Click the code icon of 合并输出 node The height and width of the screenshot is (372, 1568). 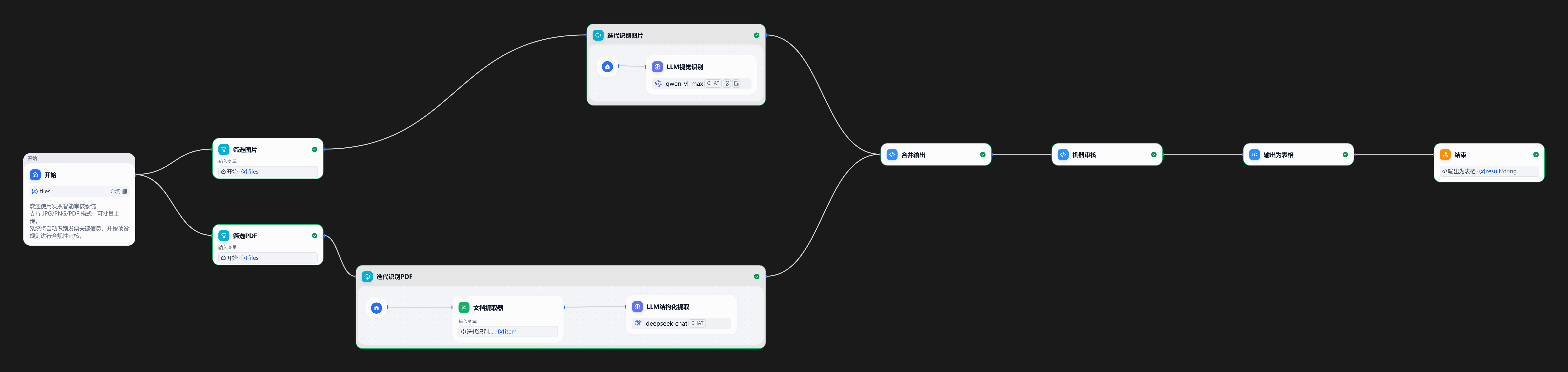(892, 155)
